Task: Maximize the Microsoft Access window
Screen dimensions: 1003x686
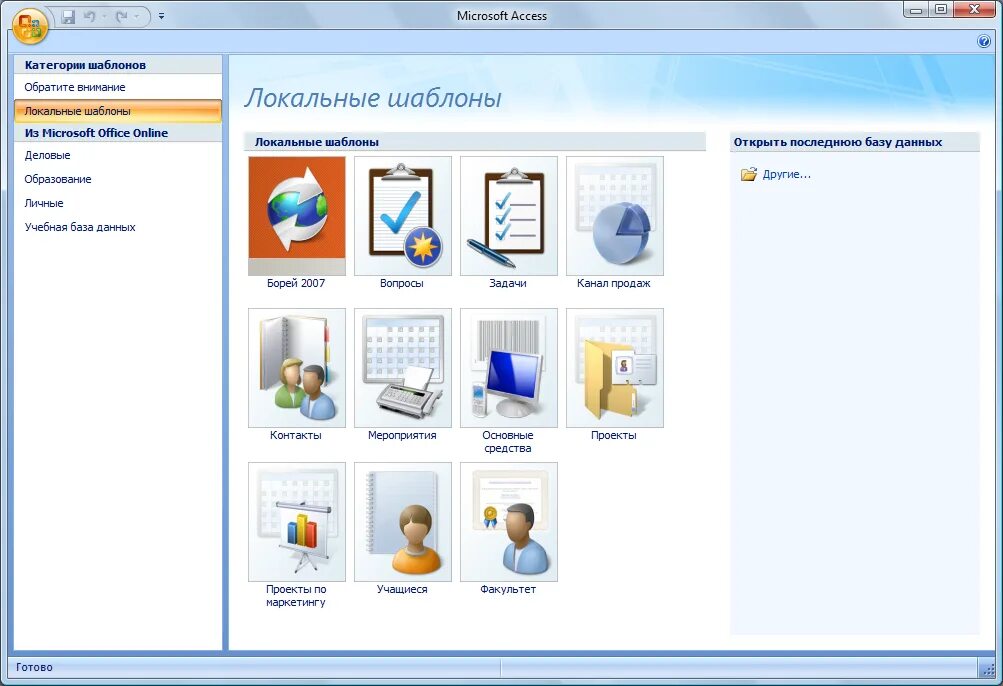Action: click(941, 10)
